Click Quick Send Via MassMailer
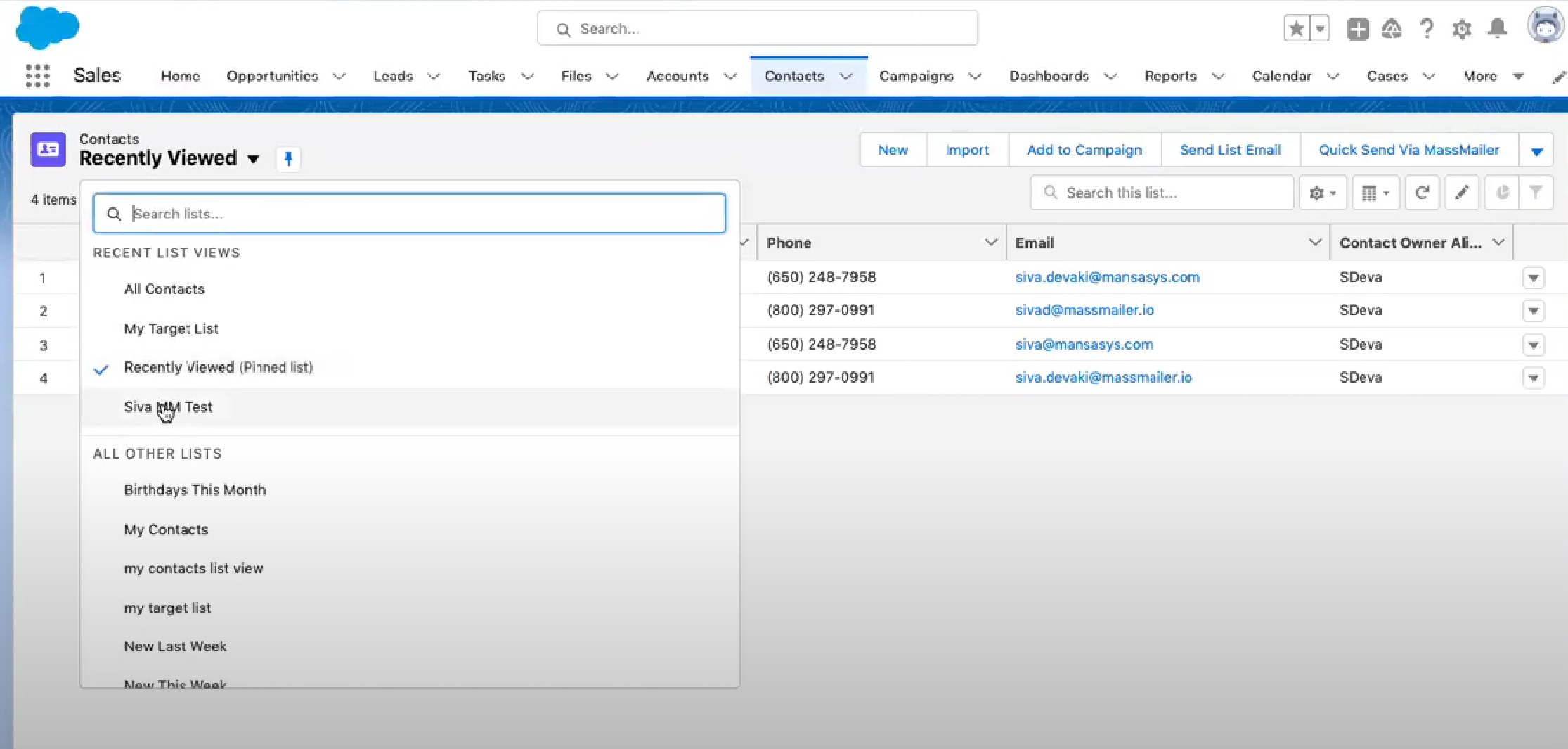 (x=1409, y=150)
